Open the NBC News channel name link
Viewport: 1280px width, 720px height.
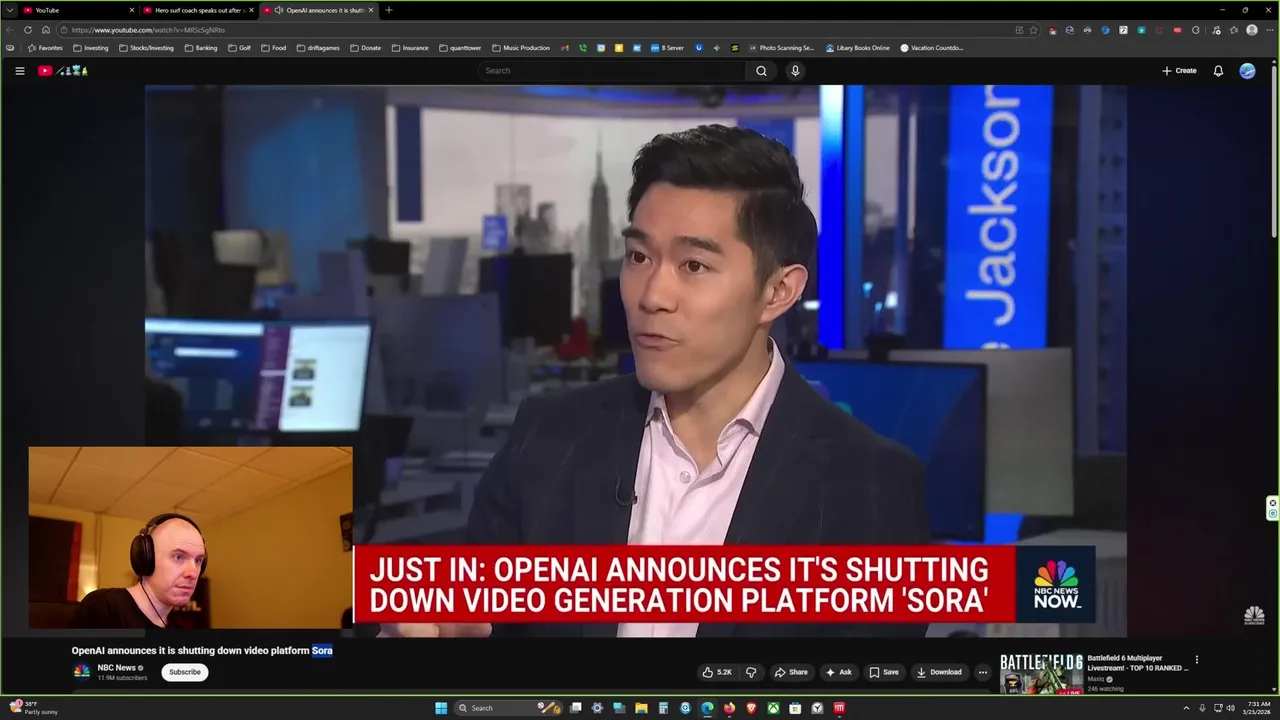(116, 668)
